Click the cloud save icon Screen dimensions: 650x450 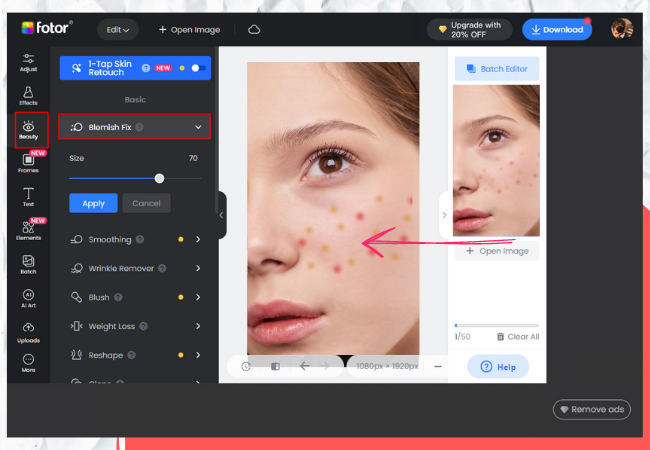click(x=254, y=30)
